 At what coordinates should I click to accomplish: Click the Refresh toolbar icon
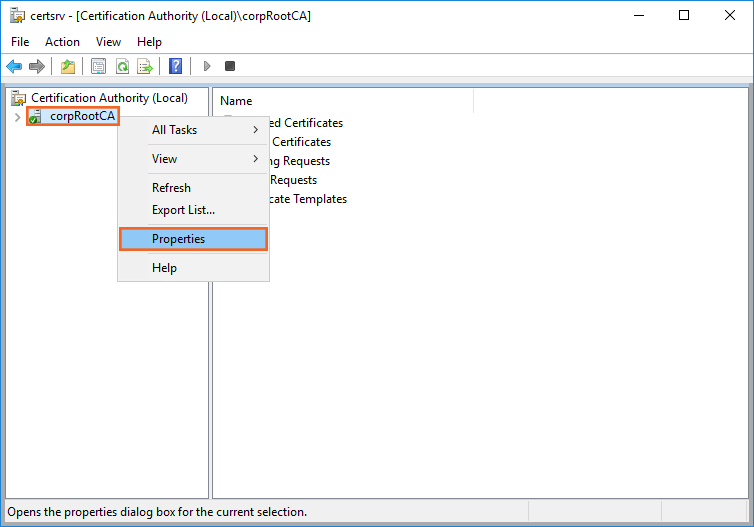click(x=122, y=67)
